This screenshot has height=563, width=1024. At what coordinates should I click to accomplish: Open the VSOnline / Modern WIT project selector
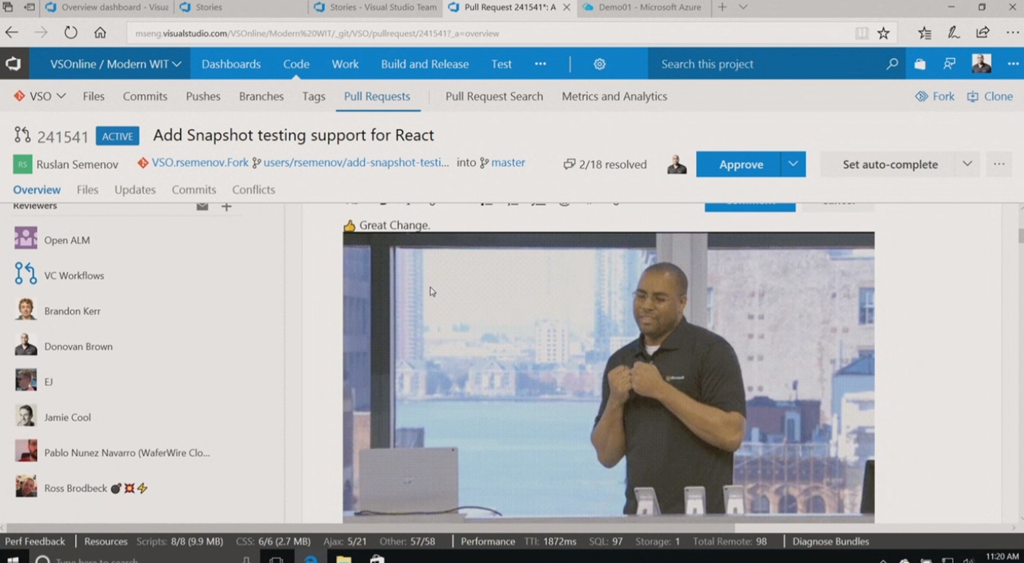pyautogui.click(x=116, y=64)
